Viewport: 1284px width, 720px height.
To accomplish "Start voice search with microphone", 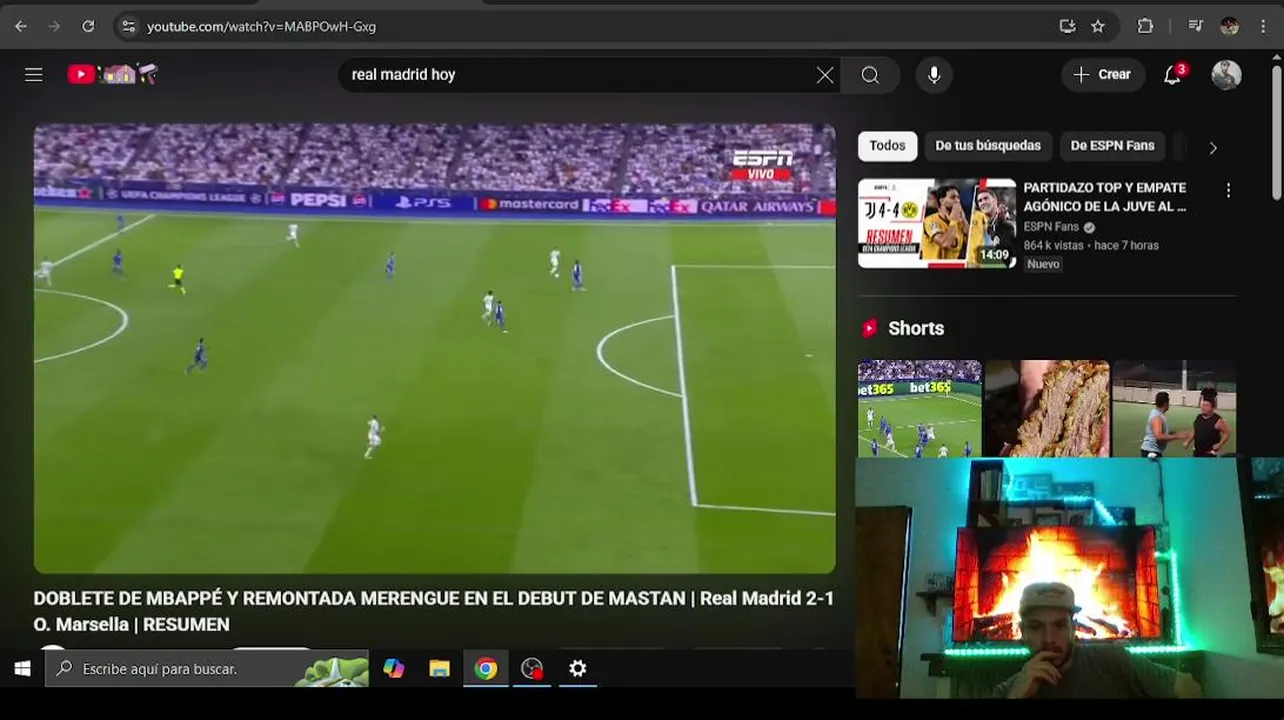I will coord(934,75).
